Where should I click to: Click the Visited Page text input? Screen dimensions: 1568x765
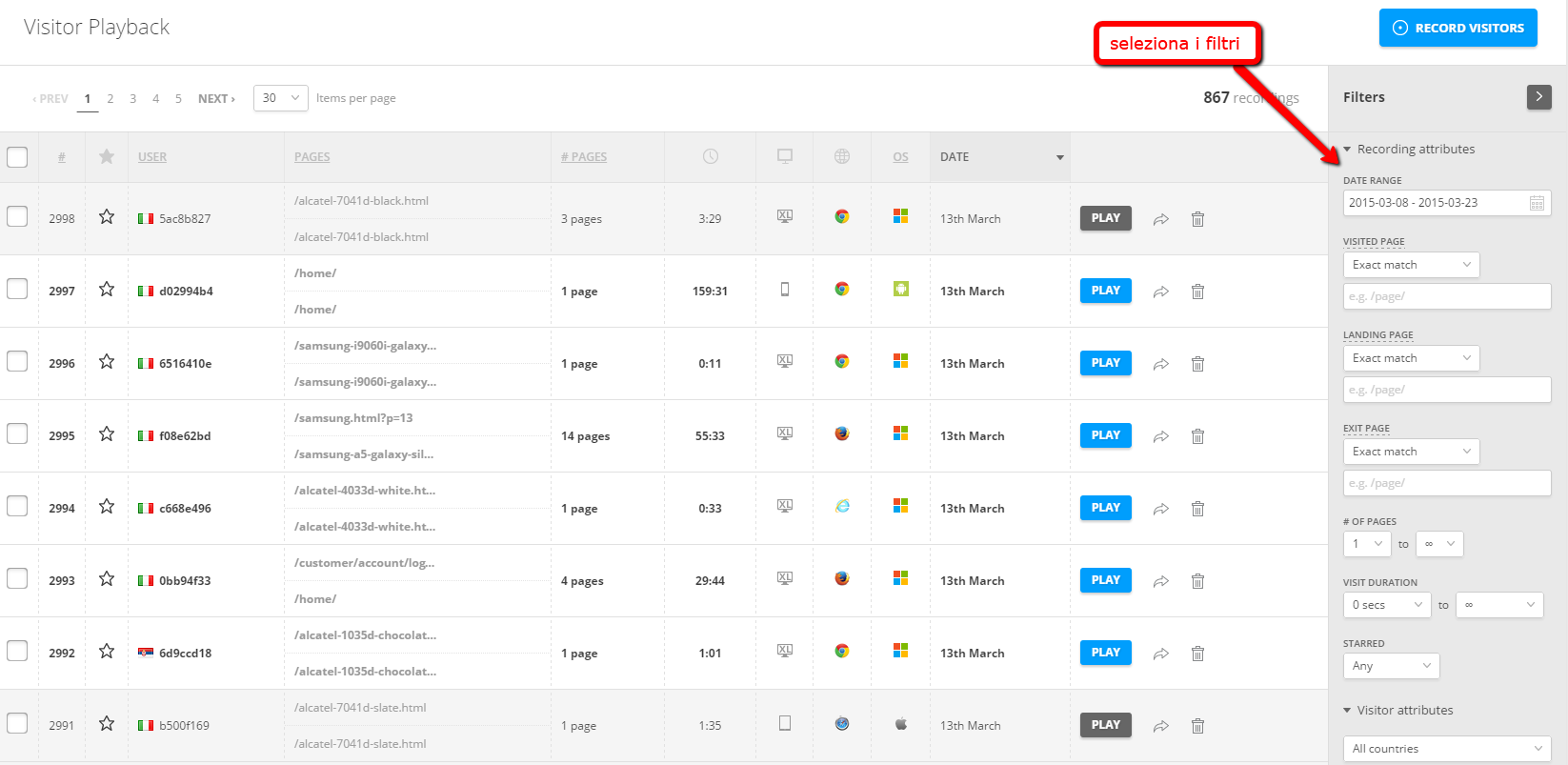click(x=1446, y=296)
